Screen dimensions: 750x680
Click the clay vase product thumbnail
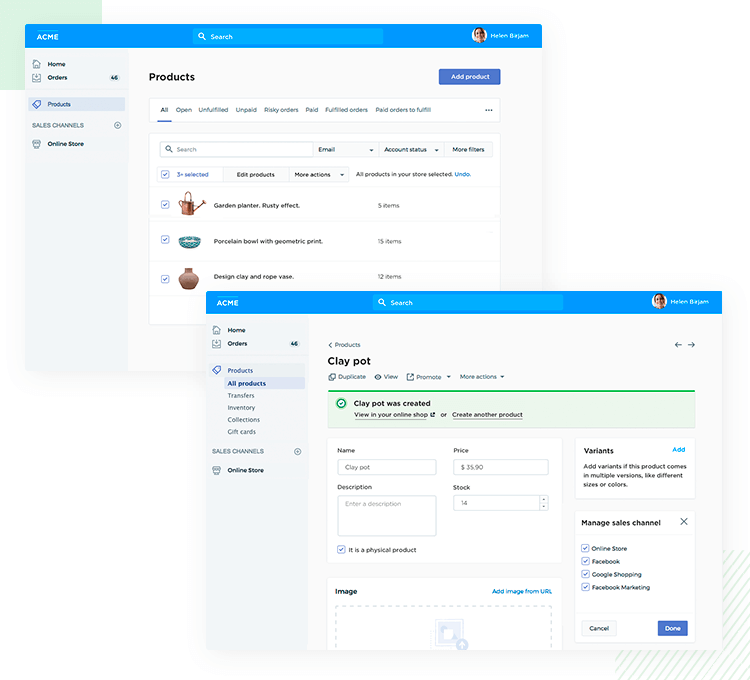click(x=188, y=278)
